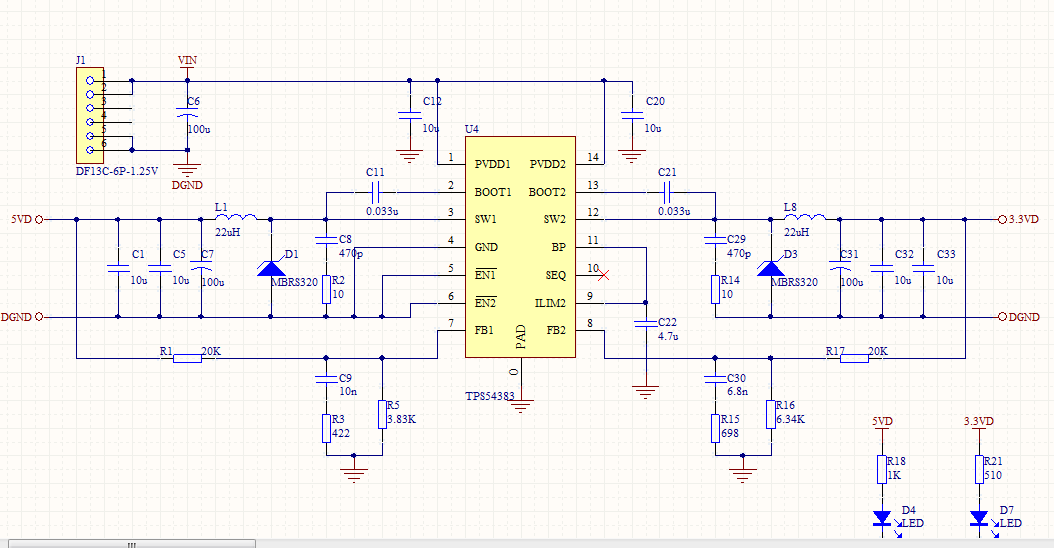Image resolution: width=1054 pixels, height=548 pixels.
Task: Click the '3.83K' value of R5
Action: pos(402,420)
